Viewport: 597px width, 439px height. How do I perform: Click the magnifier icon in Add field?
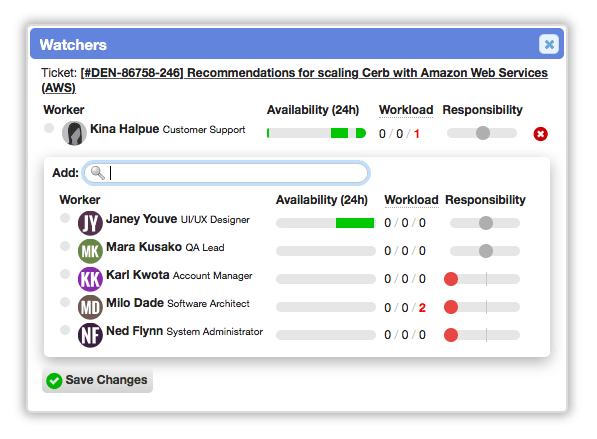tap(98, 173)
